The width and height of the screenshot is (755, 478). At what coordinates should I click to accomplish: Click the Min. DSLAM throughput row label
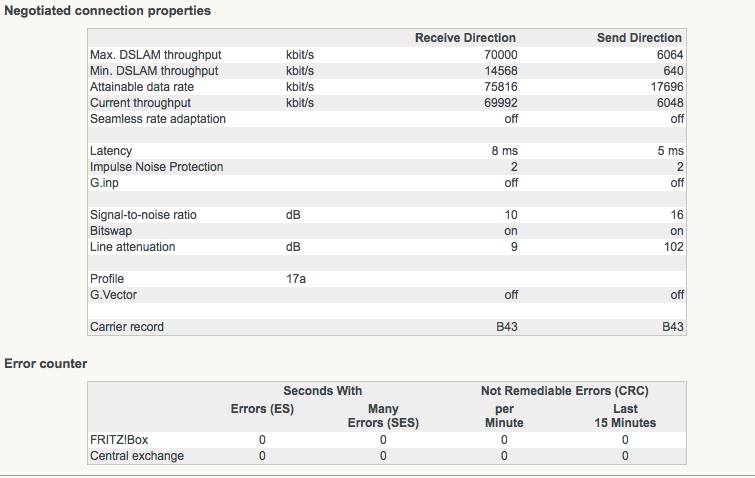(153, 71)
